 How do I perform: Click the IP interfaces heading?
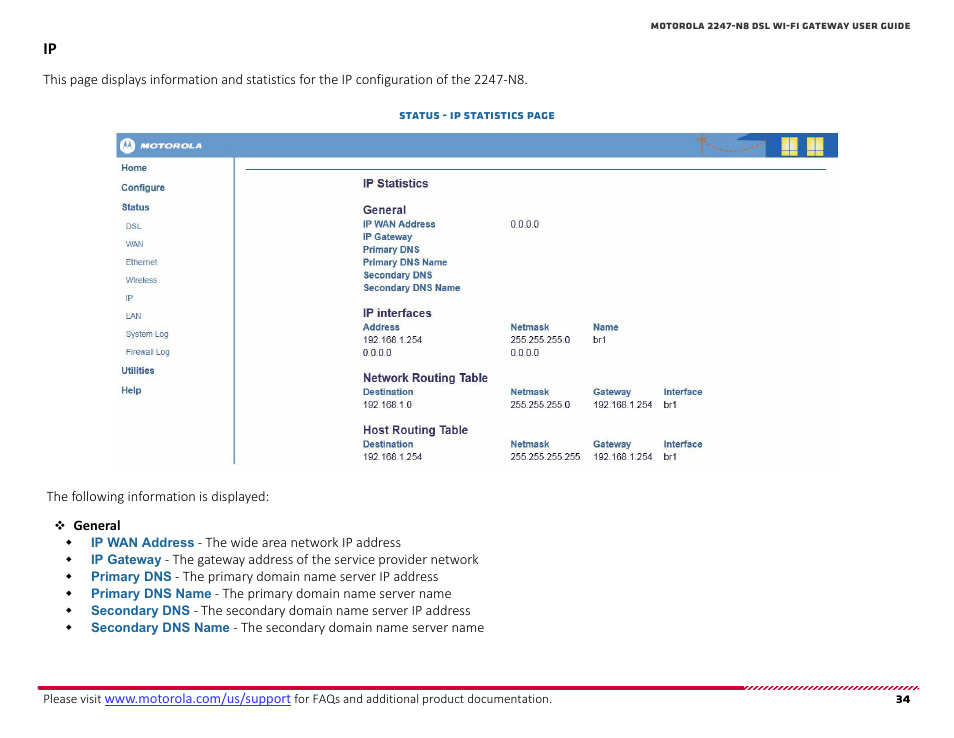point(397,313)
